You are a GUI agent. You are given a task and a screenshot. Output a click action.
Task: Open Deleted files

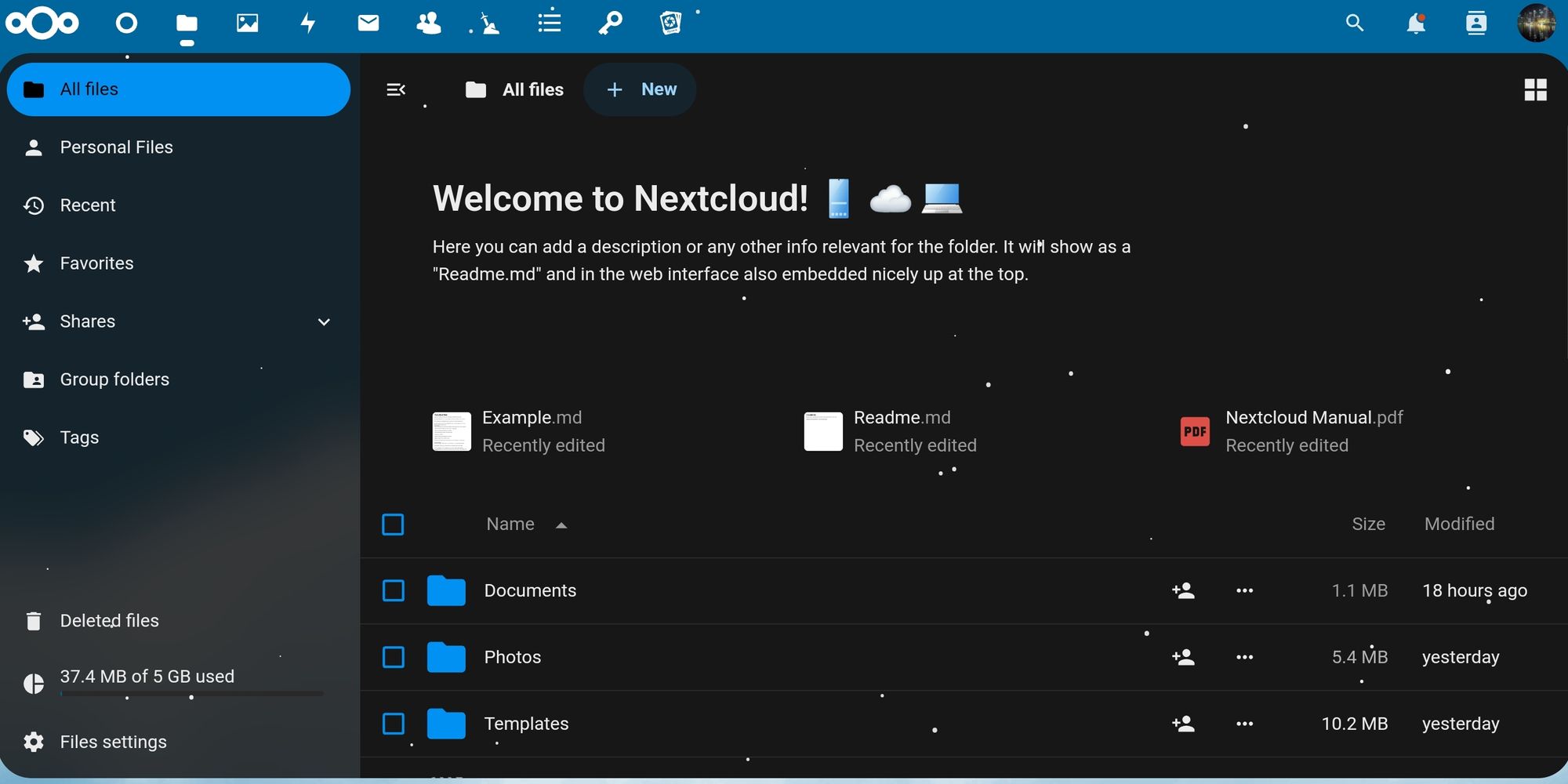coord(179,621)
